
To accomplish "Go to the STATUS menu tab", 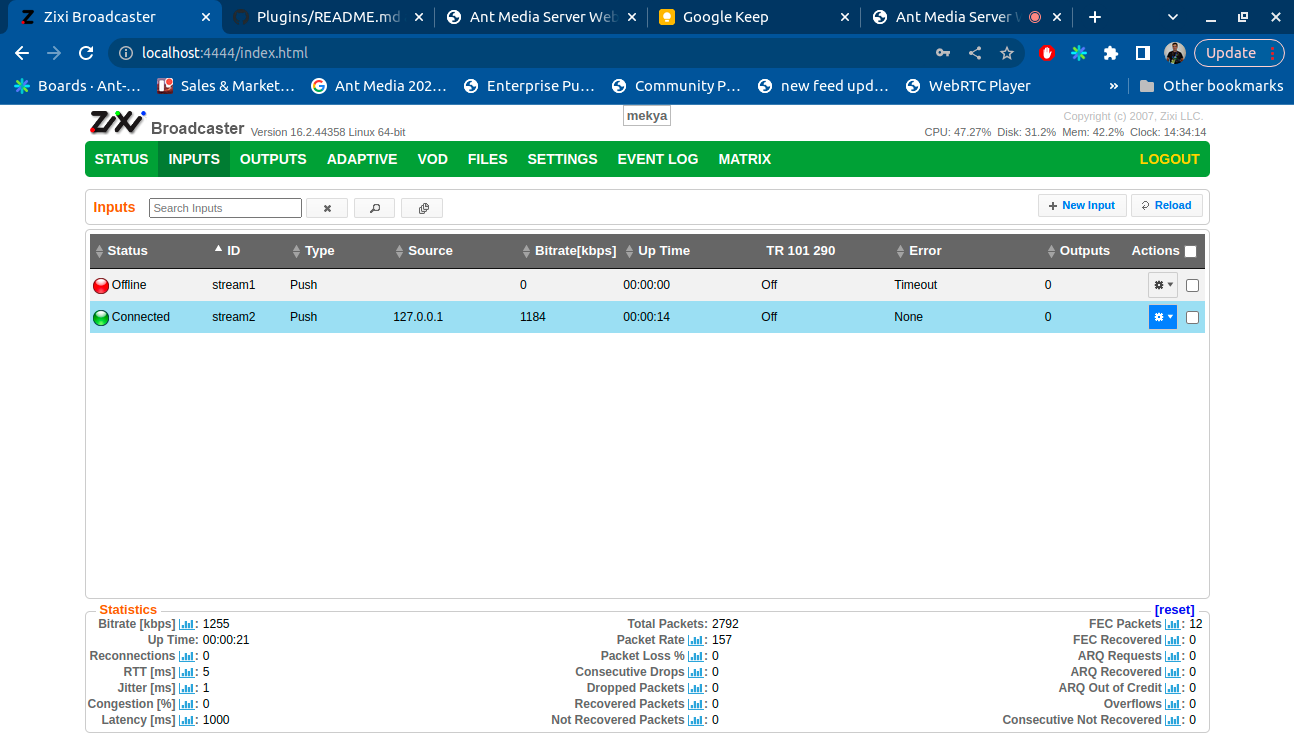I will [121, 159].
